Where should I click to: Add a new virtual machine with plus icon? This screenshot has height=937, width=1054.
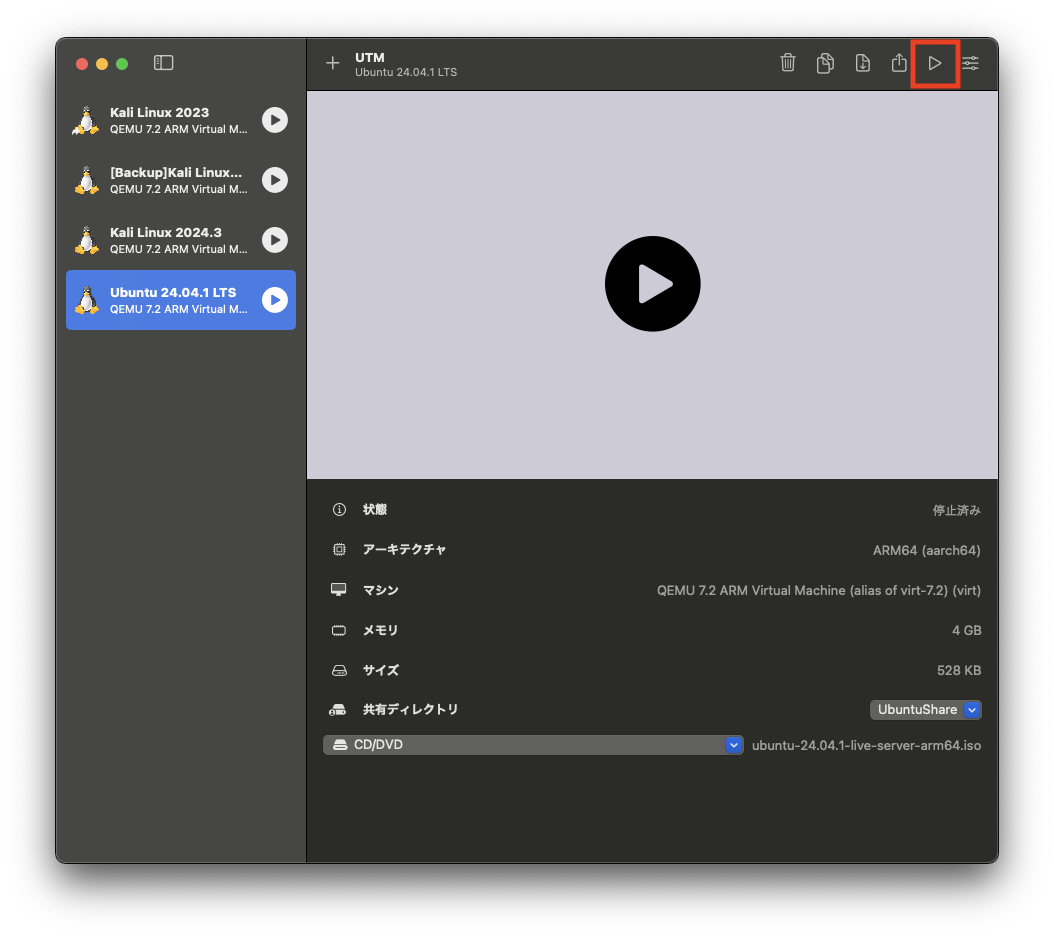pyautogui.click(x=333, y=63)
